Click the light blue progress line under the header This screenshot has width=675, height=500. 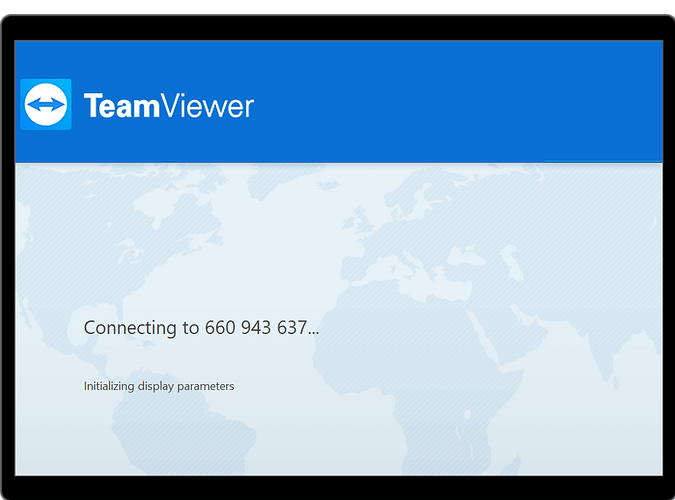click(x=603, y=162)
